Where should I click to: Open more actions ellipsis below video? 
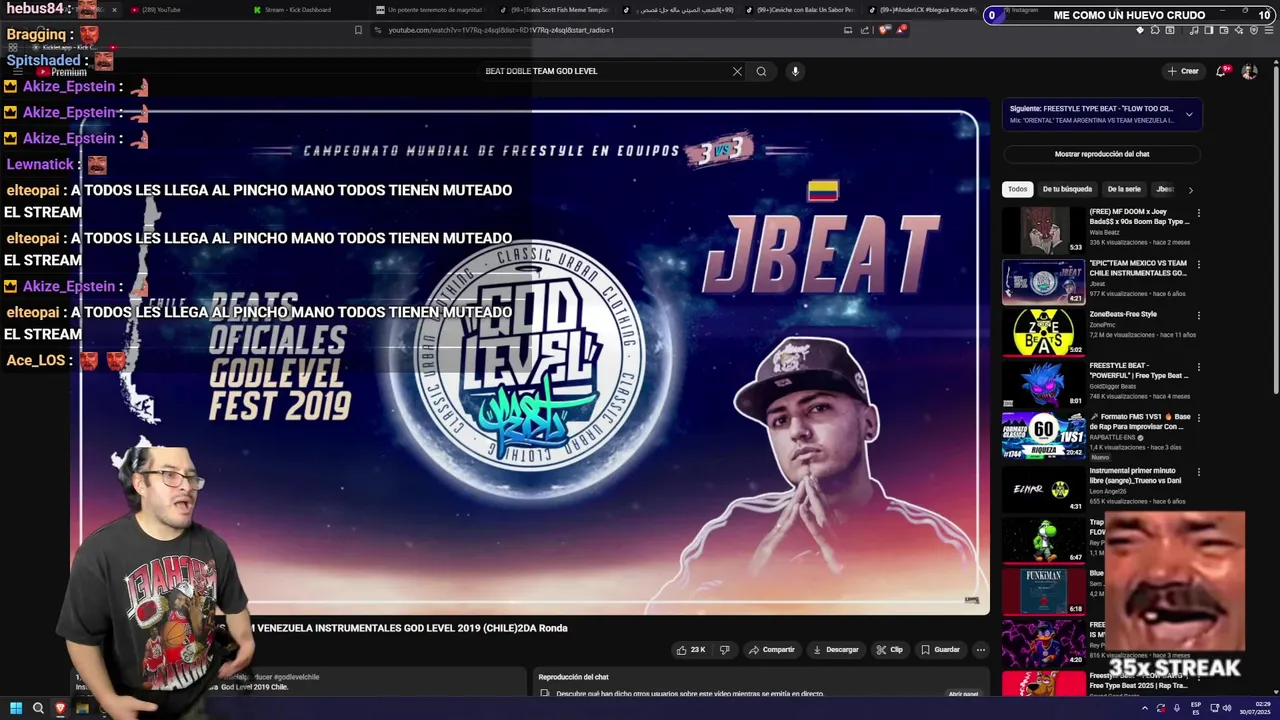980,650
